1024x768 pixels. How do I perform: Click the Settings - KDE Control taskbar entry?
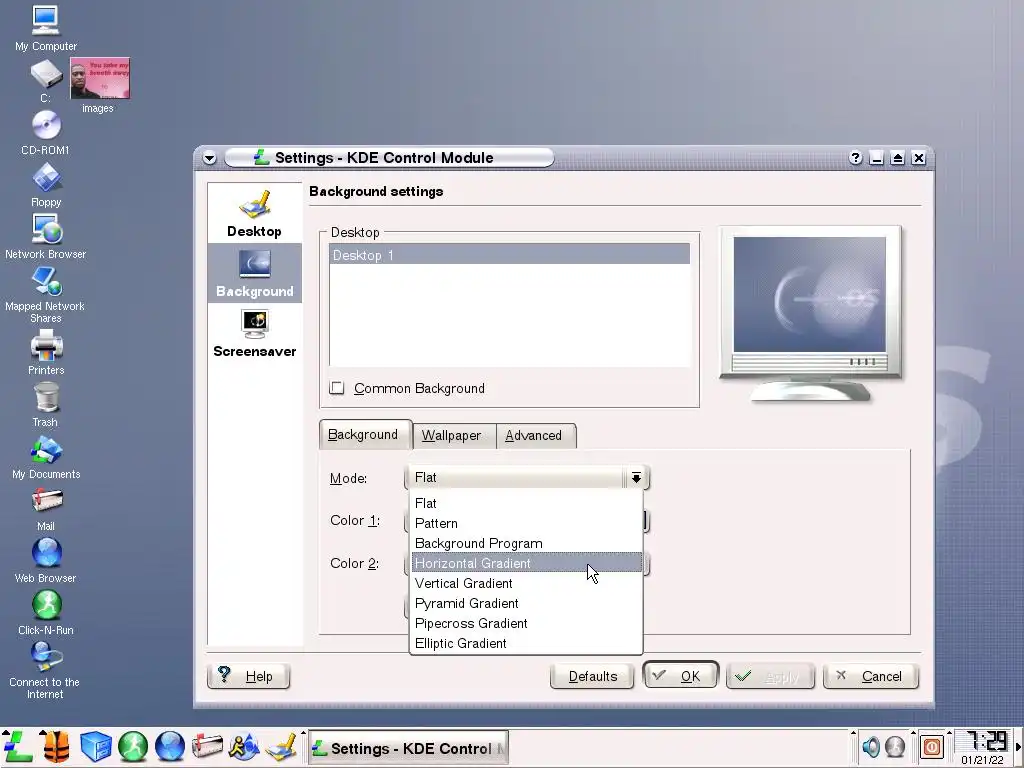pos(408,748)
